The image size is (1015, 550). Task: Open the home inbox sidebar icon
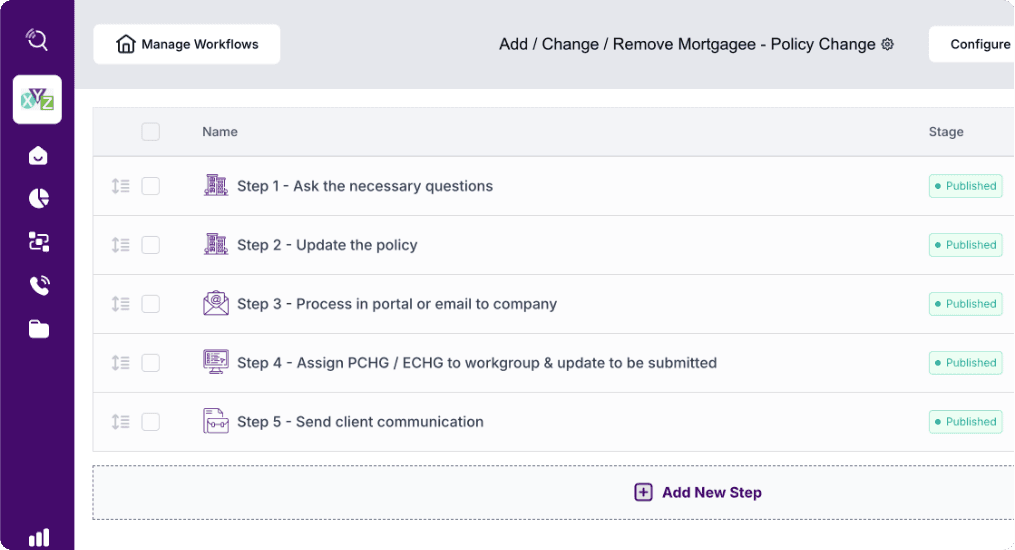pyautogui.click(x=38, y=156)
